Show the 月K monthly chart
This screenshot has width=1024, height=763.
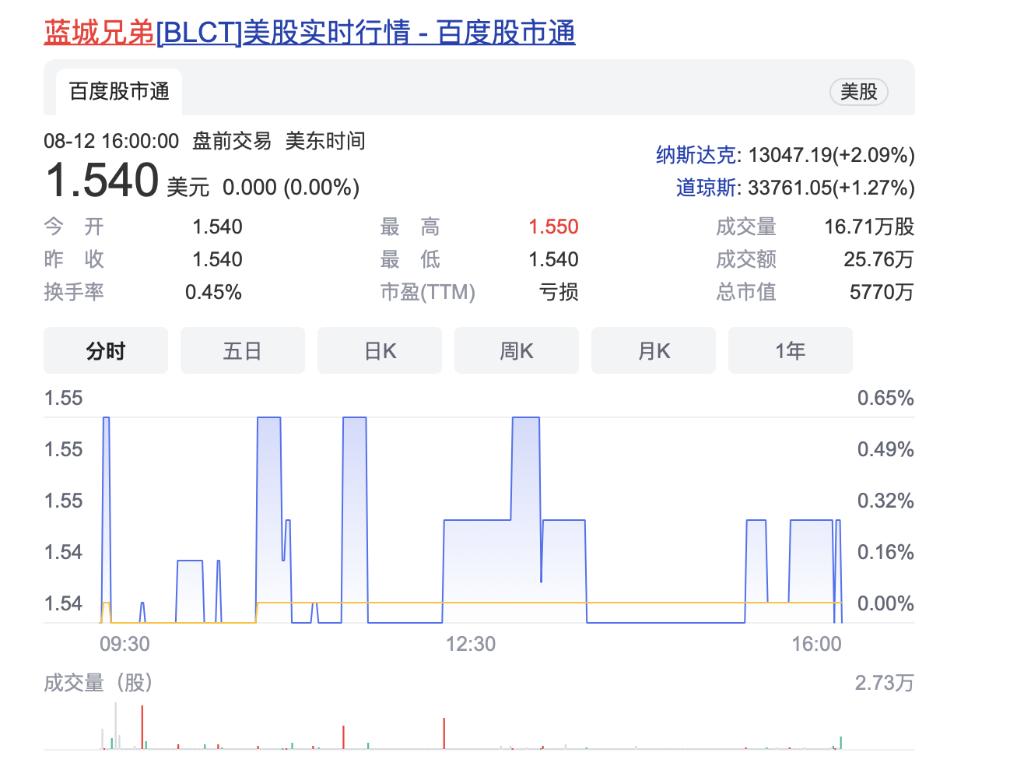(653, 351)
